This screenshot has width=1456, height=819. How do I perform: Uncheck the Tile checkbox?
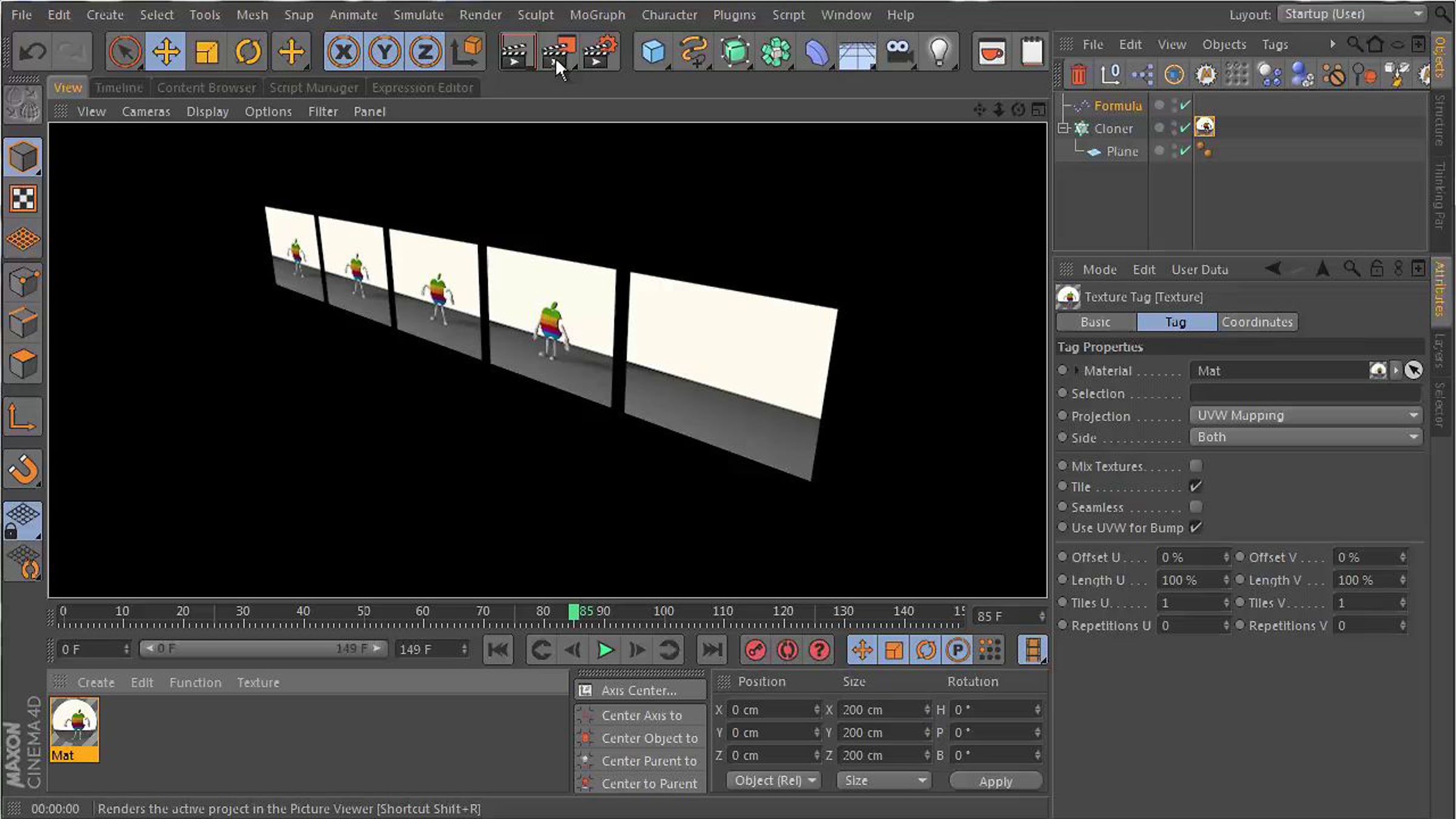[x=1196, y=487]
